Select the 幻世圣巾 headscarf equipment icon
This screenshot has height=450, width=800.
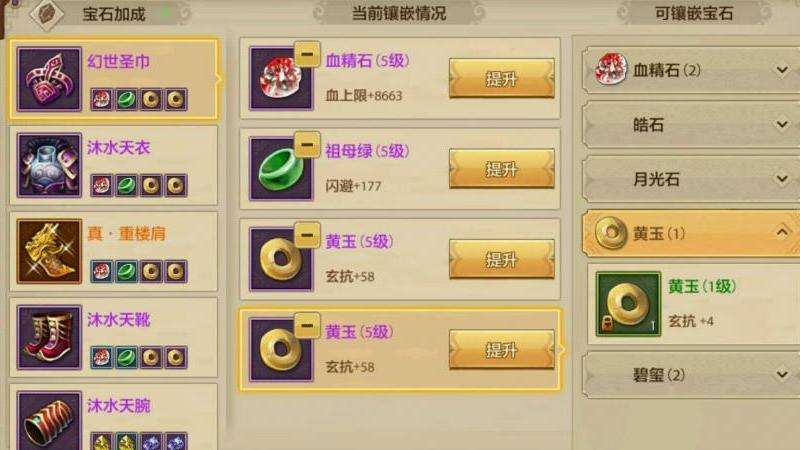49,79
